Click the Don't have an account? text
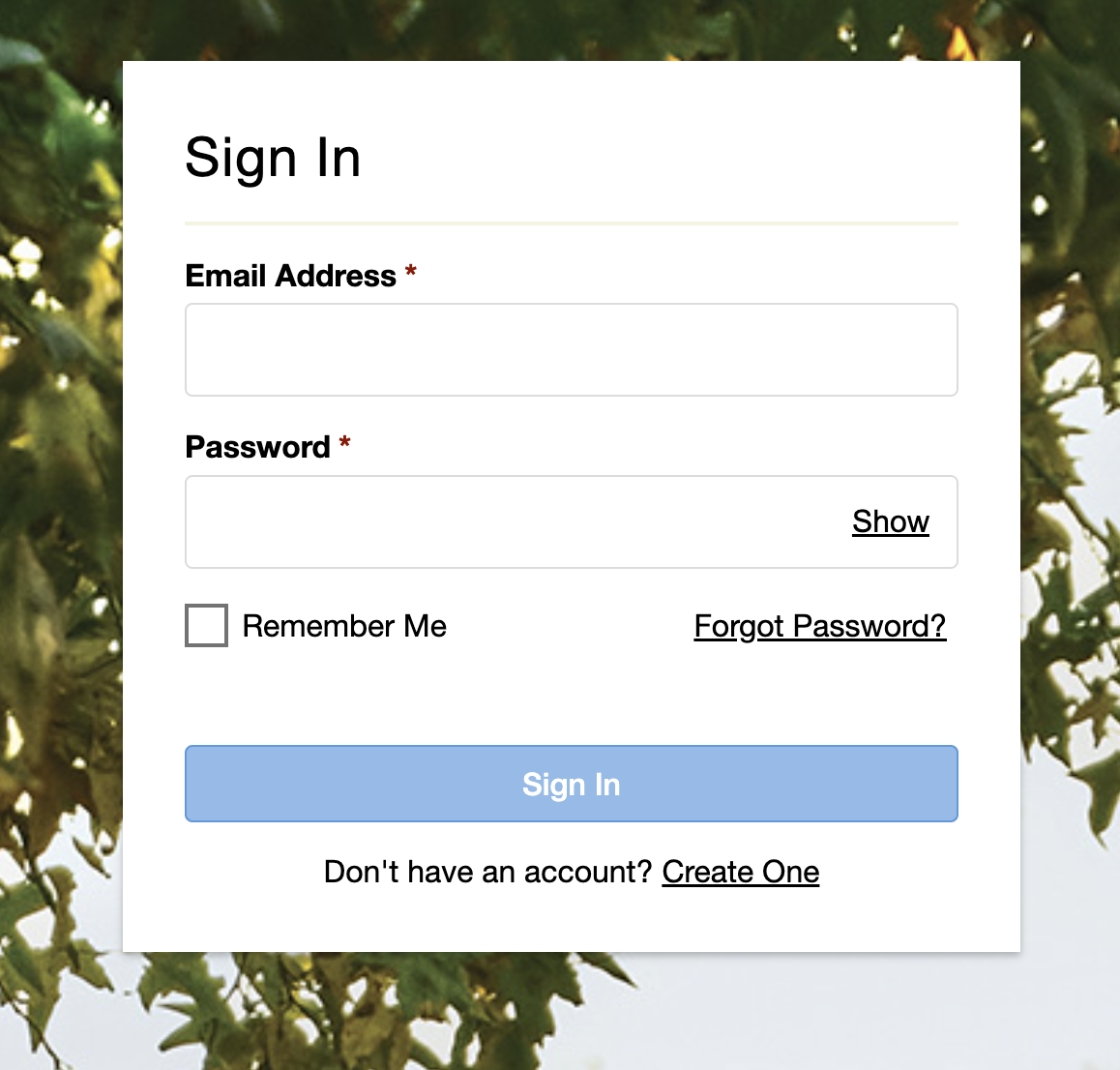1120x1070 pixels. click(x=488, y=872)
